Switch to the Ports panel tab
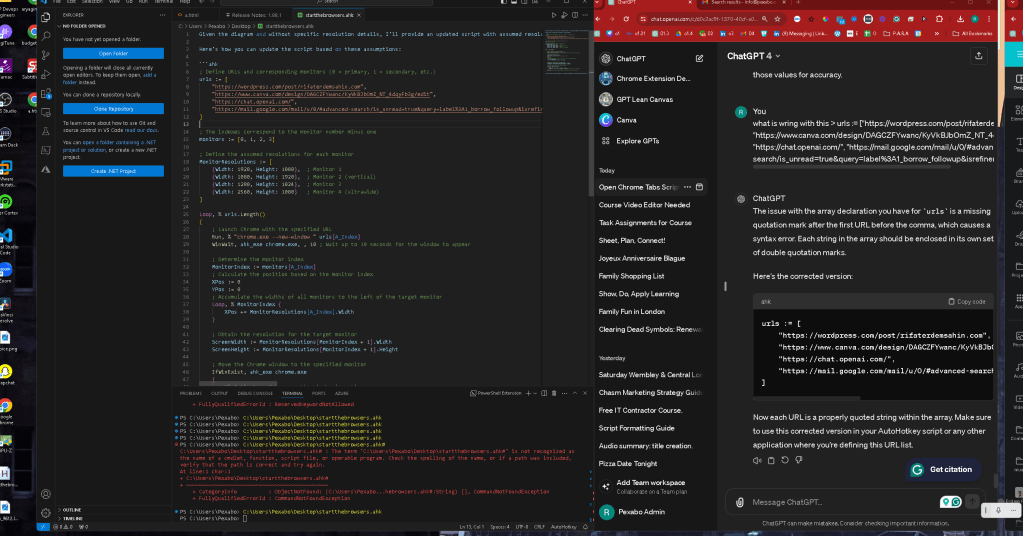This screenshot has height=536, width=1023. pos(318,393)
